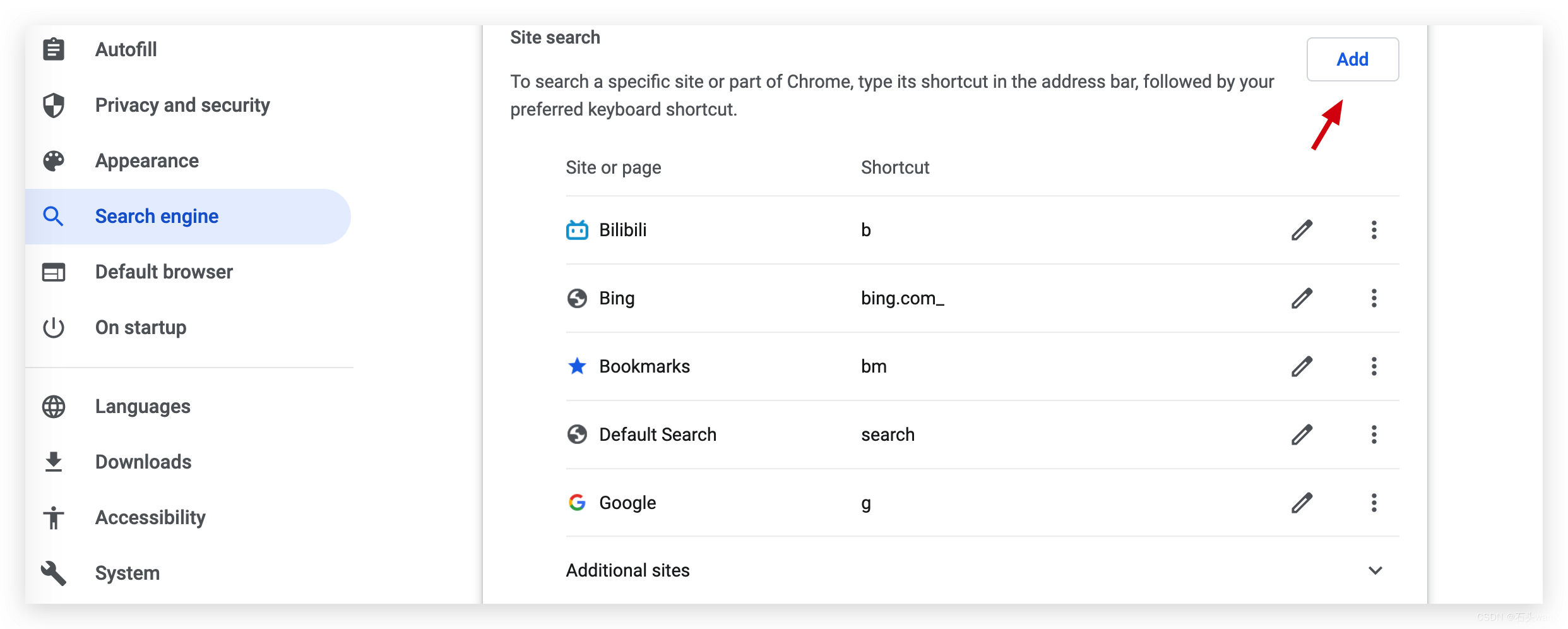This screenshot has height=629, width=1568.
Task: Click the 'Shortcut' column header
Action: (895, 167)
